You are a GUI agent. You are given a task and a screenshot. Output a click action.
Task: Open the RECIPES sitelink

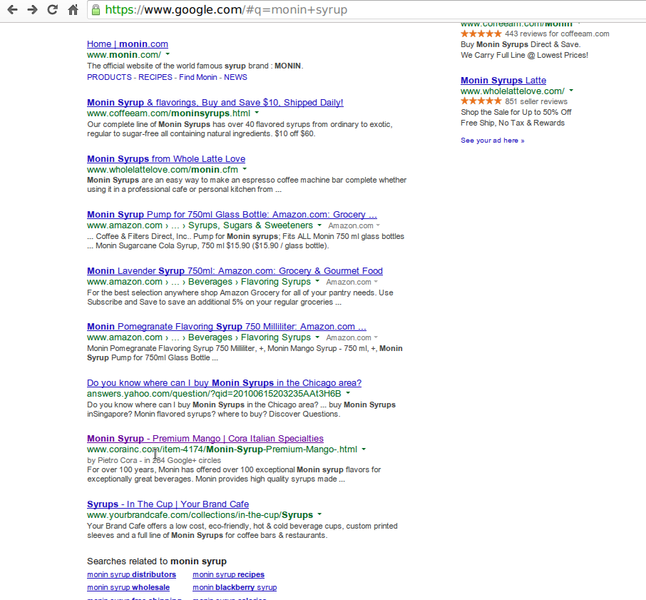pos(155,77)
